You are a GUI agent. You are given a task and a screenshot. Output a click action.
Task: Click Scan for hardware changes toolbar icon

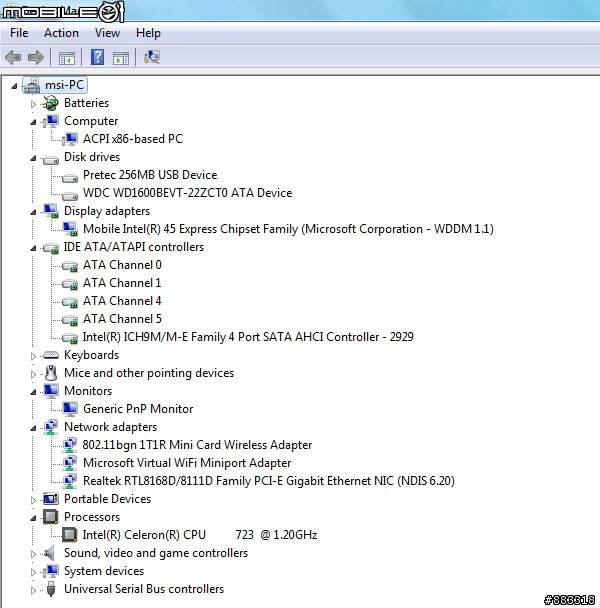(x=151, y=57)
